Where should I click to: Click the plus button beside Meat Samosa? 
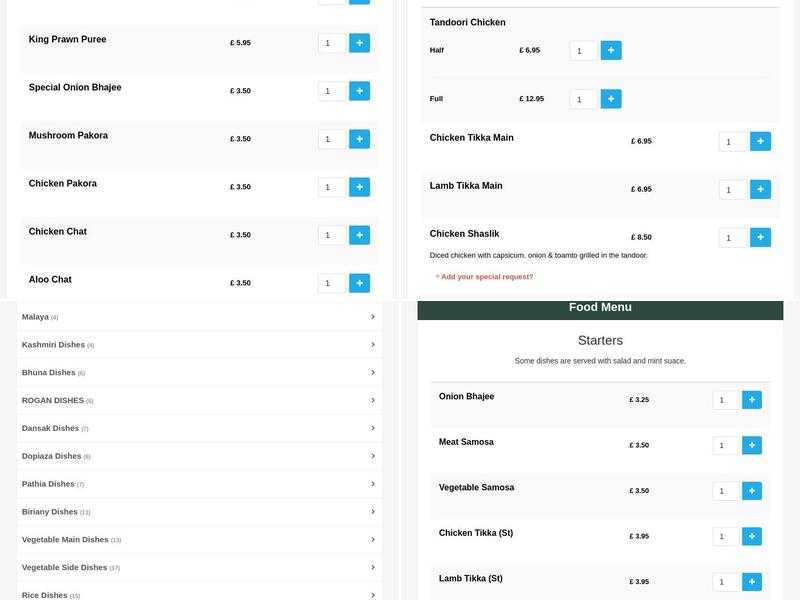pyautogui.click(x=751, y=446)
